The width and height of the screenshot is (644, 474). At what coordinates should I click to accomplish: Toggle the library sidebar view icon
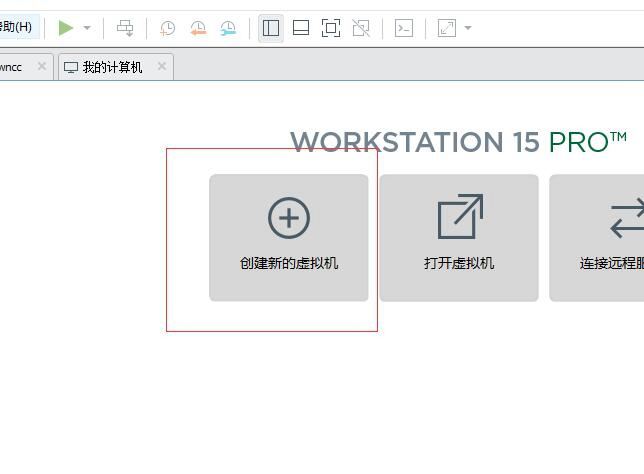click(271, 28)
